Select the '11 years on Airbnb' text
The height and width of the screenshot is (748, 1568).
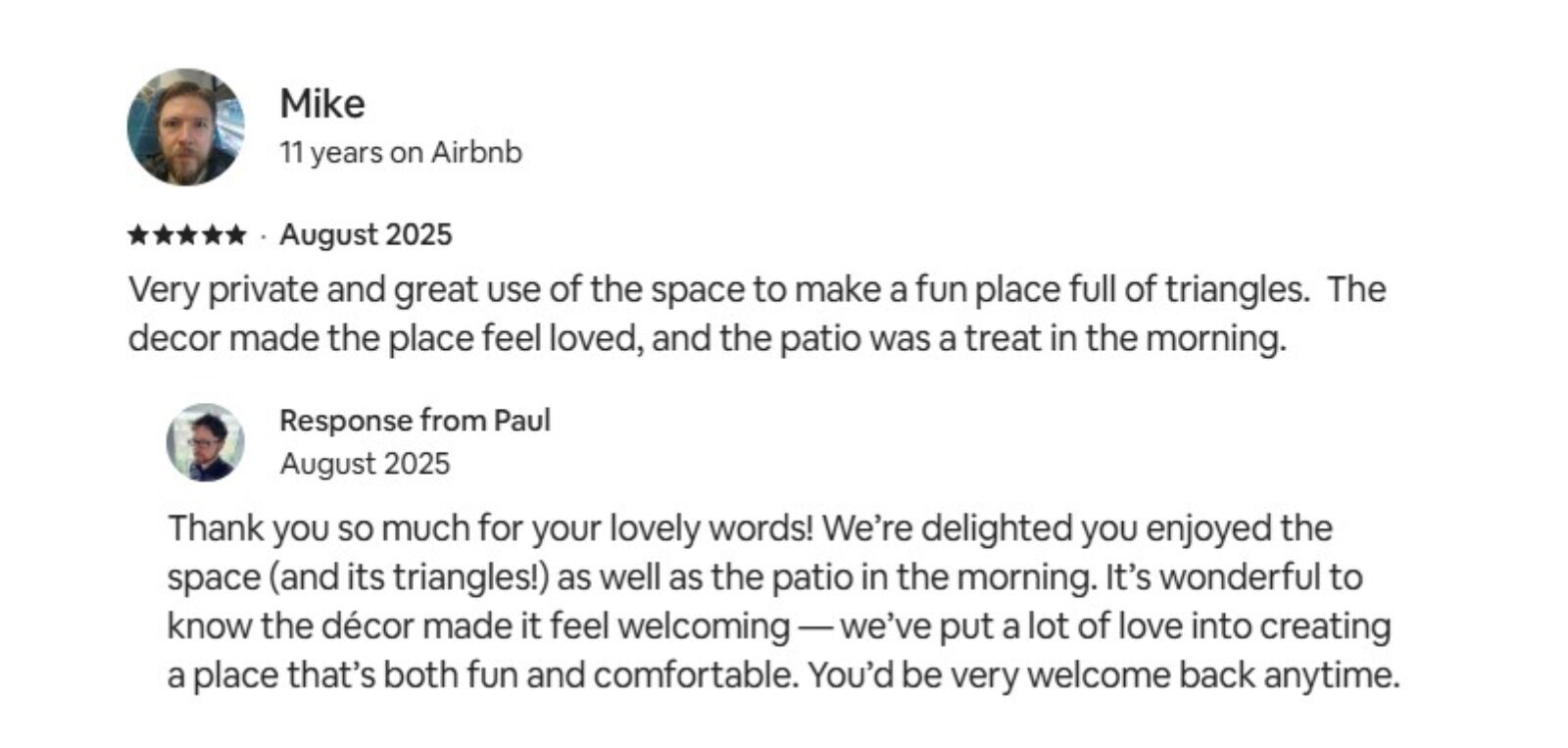[x=400, y=153]
